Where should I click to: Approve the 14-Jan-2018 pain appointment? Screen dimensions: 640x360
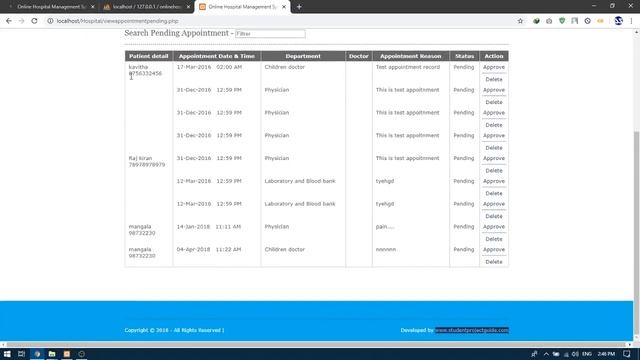pyautogui.click(x=493, y=227)
